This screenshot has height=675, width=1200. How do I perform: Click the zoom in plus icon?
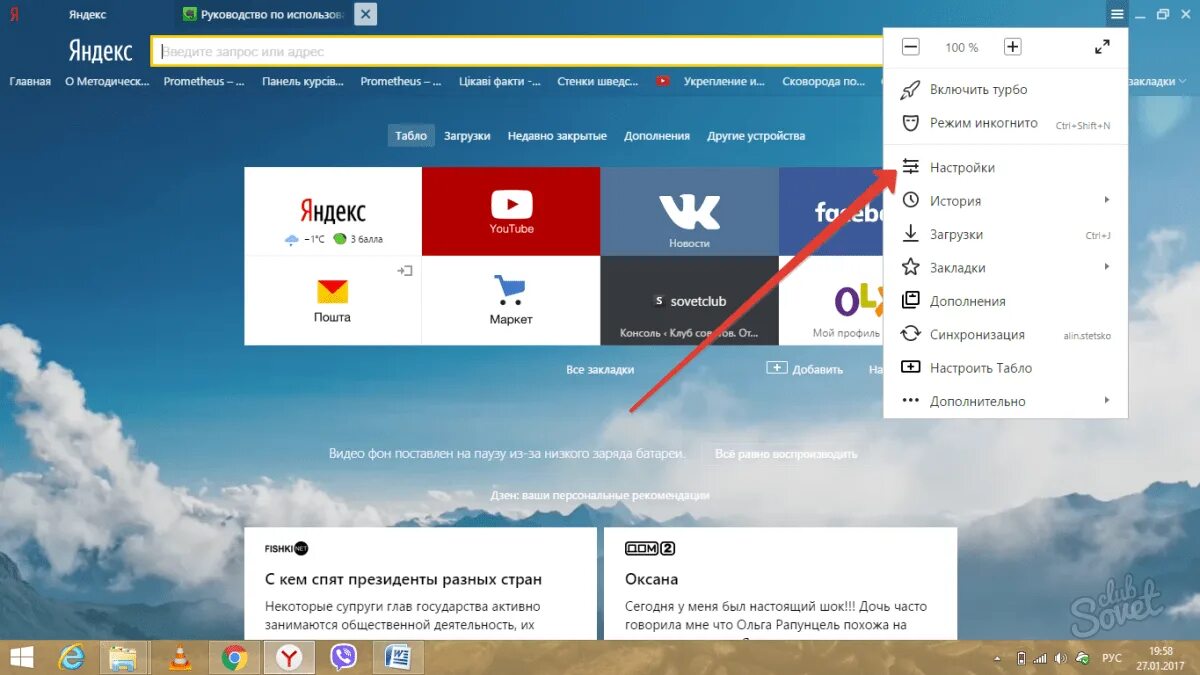[1012, 47]
